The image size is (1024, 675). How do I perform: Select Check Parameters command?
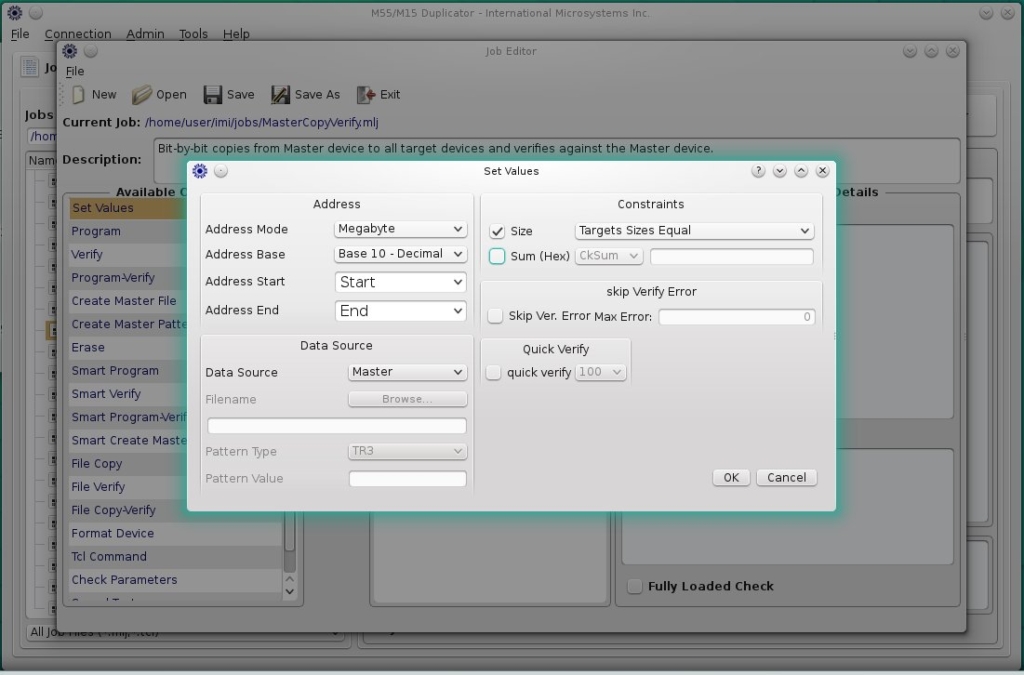point(176,580)
